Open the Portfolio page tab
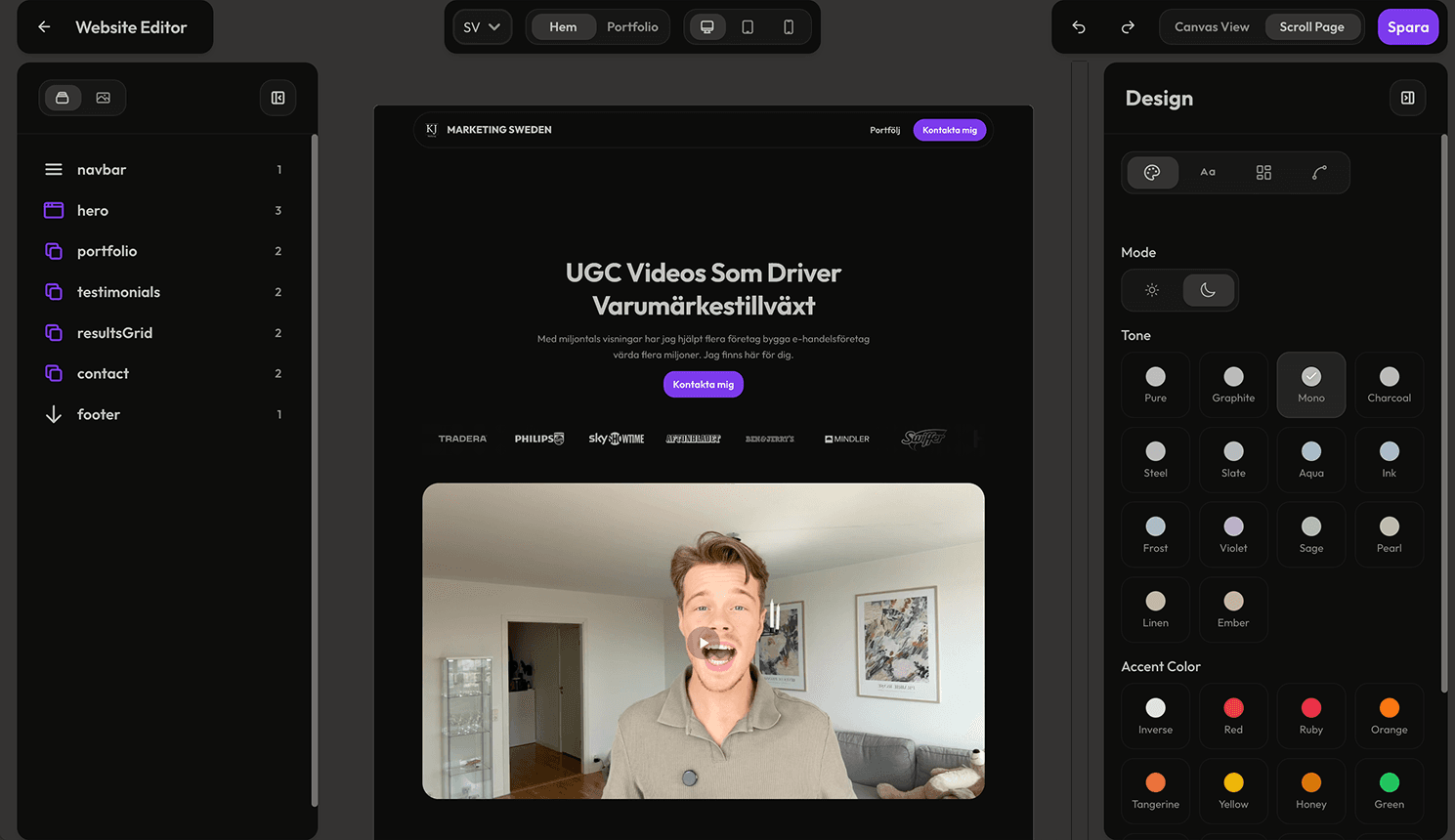The image size is (1455, 840). click(632, 27)
